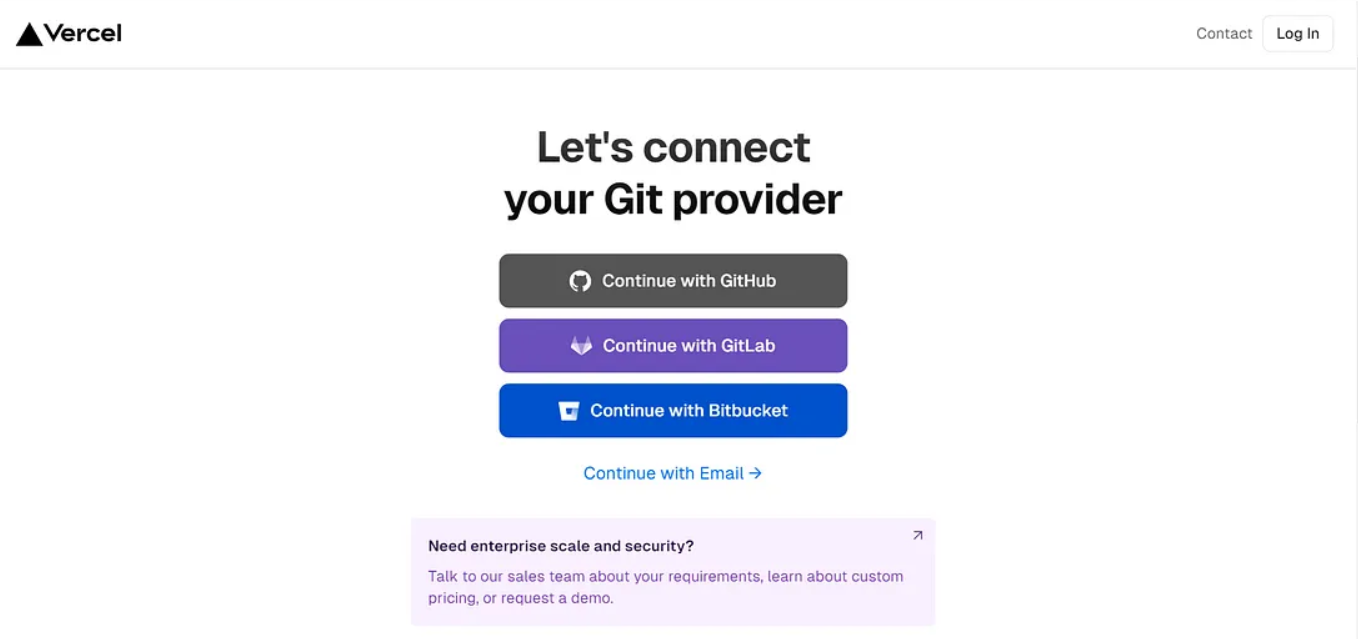Click the GitHub octocat icon
The image size is (1358, 639).
pos(580,281)
